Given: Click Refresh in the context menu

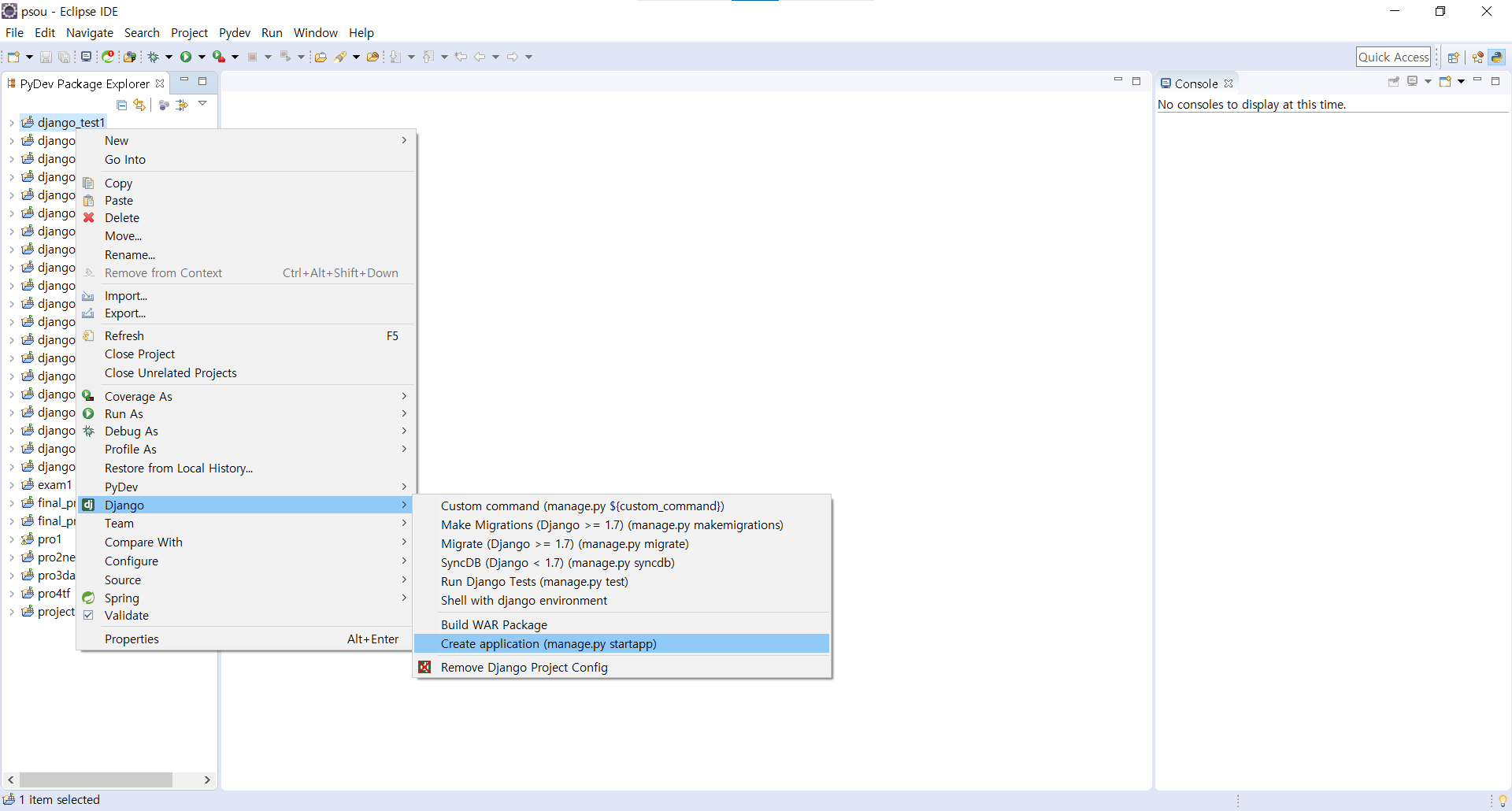Looking at the screenshot, I should [x=246, y=336].
